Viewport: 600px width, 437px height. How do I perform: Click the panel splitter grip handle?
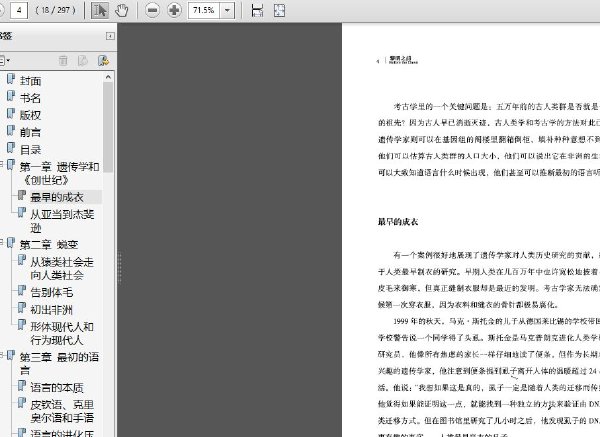[x=119, y=268]
